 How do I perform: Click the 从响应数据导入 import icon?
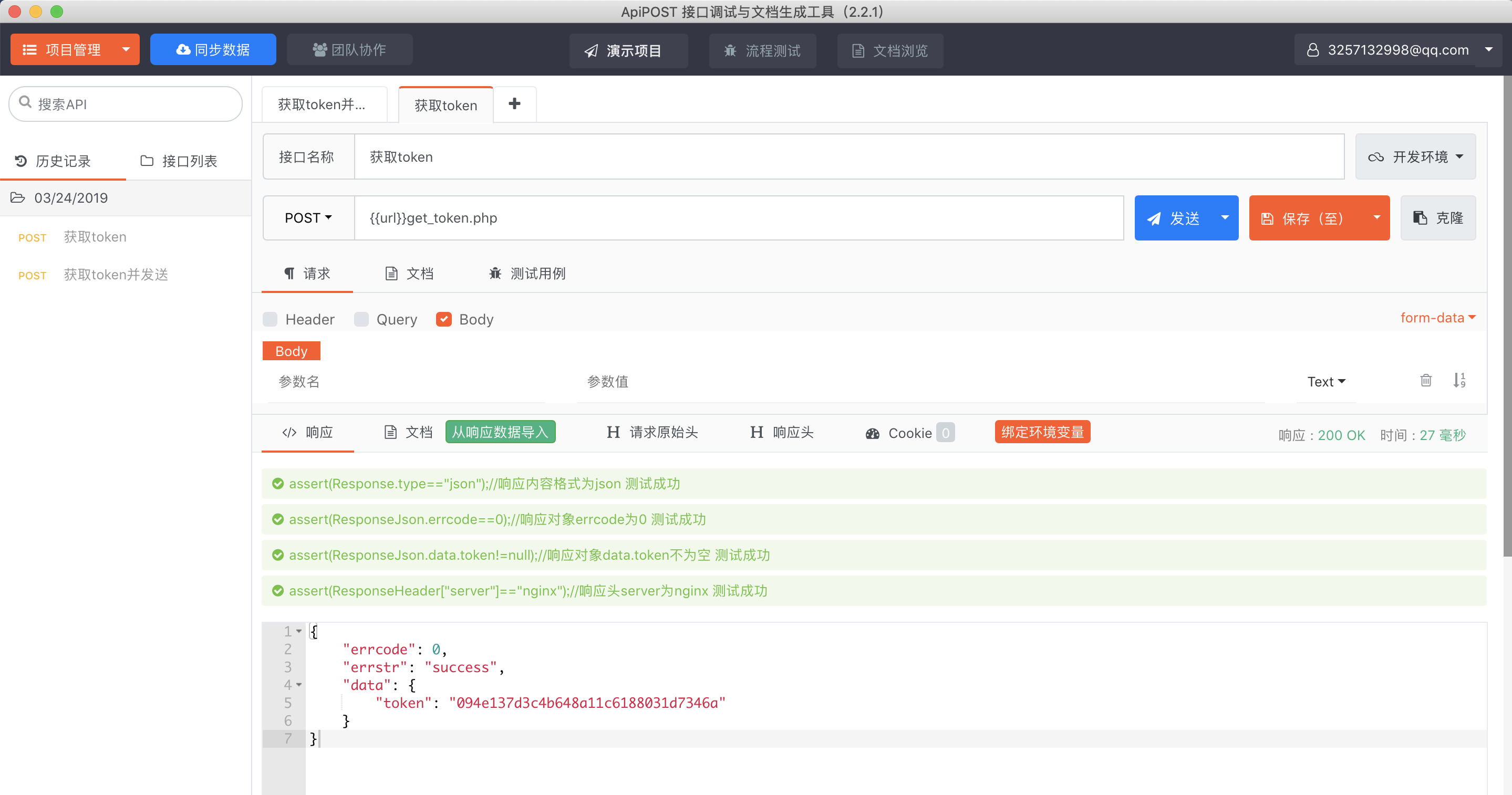coord(500,433)
